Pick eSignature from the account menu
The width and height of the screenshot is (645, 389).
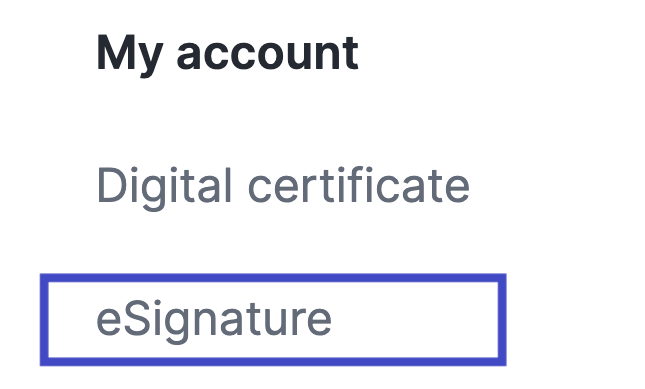click(x=273, y=320)
